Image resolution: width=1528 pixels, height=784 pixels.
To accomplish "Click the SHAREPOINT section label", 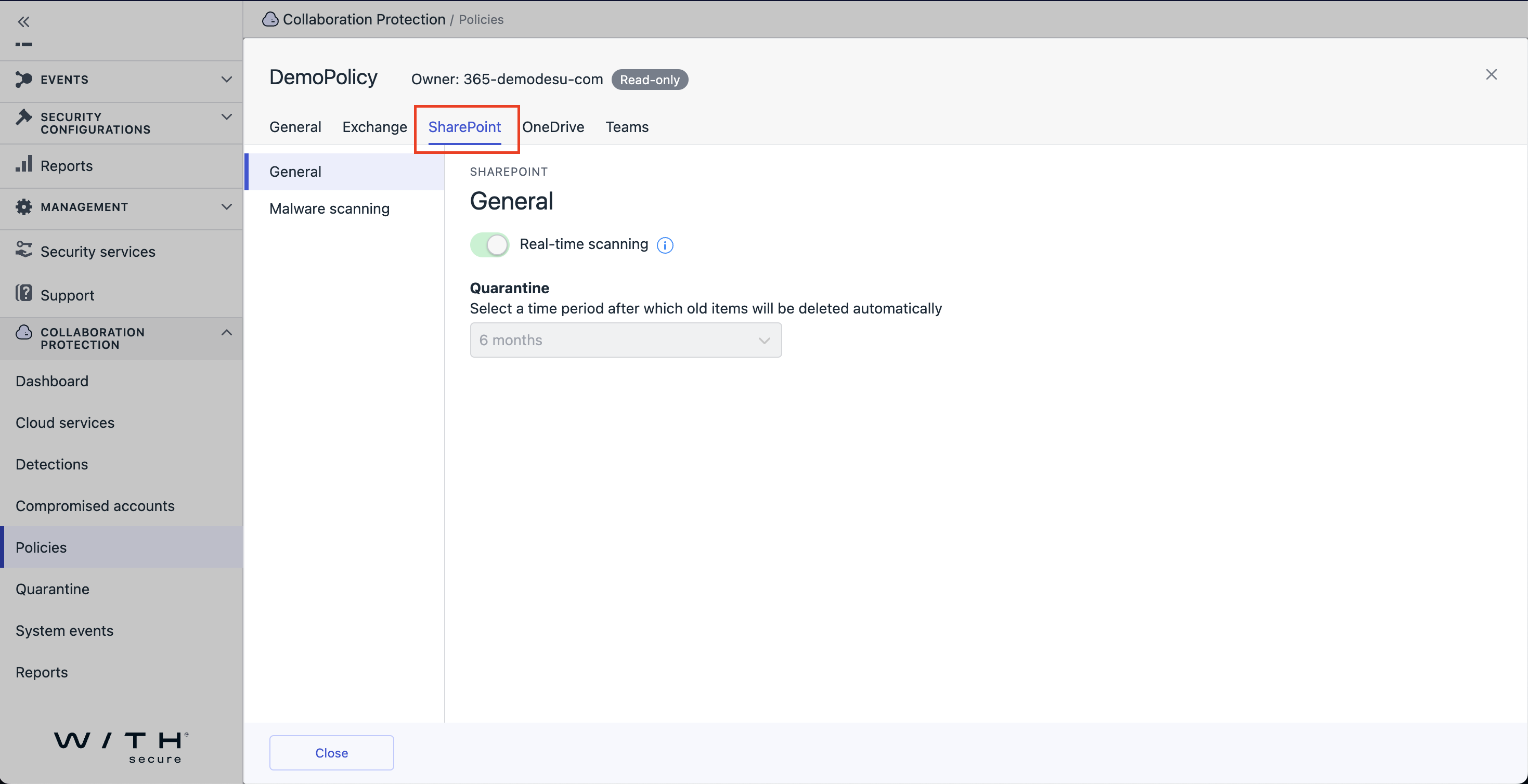I will [x=509, y=172].
